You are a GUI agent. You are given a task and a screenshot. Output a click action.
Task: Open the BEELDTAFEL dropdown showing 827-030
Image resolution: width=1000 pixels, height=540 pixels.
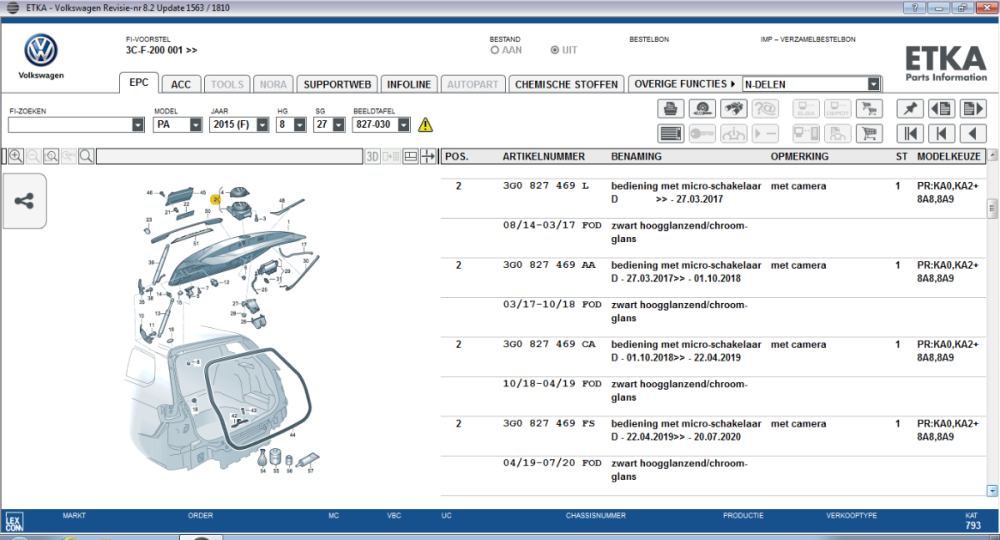coord(404,125)
